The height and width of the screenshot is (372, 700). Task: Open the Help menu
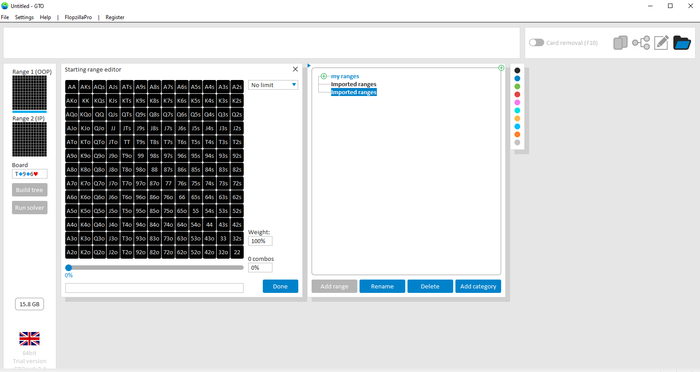click(45, 17)
